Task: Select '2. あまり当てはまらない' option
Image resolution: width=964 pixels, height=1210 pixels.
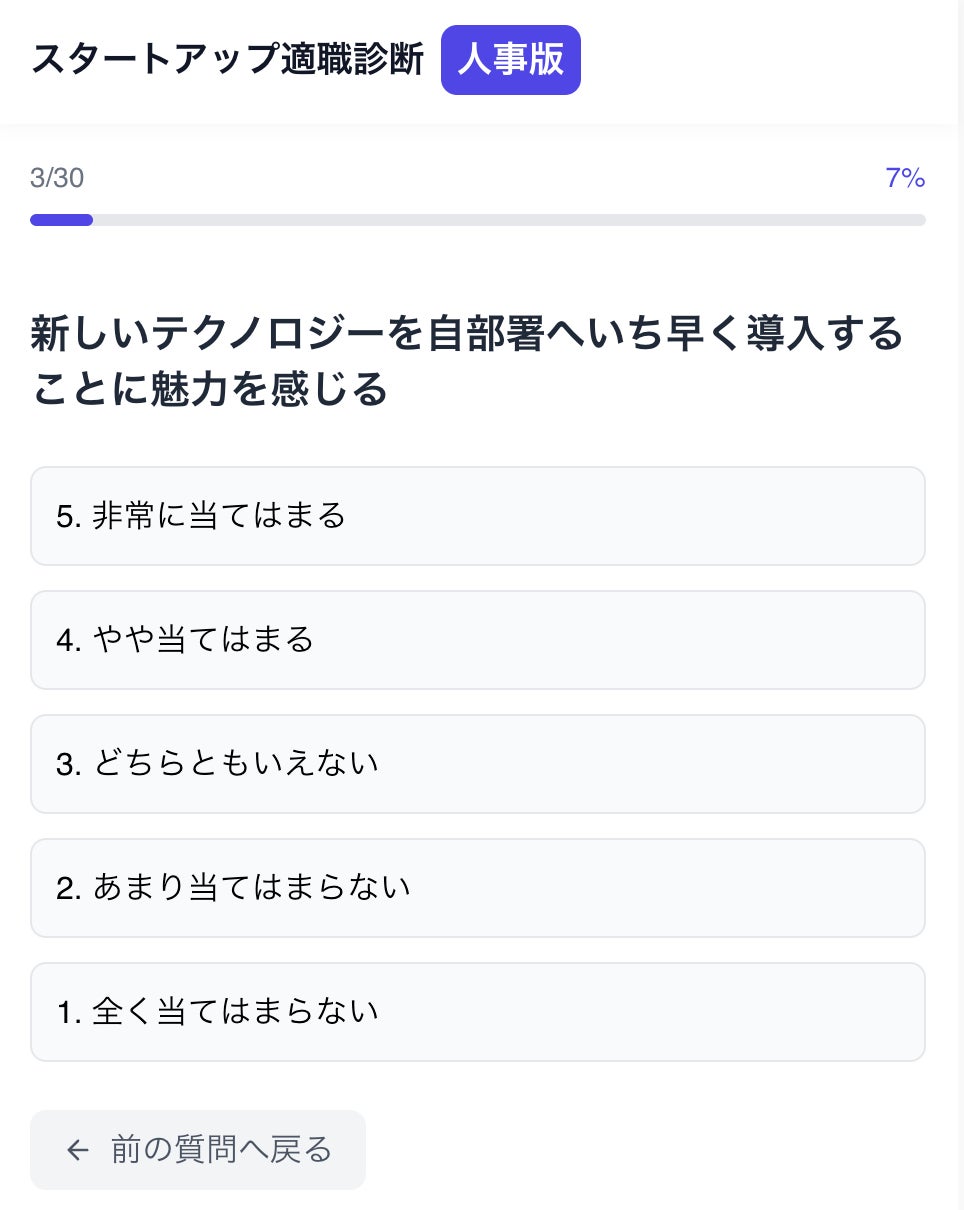Action: [x=477, y=888]
